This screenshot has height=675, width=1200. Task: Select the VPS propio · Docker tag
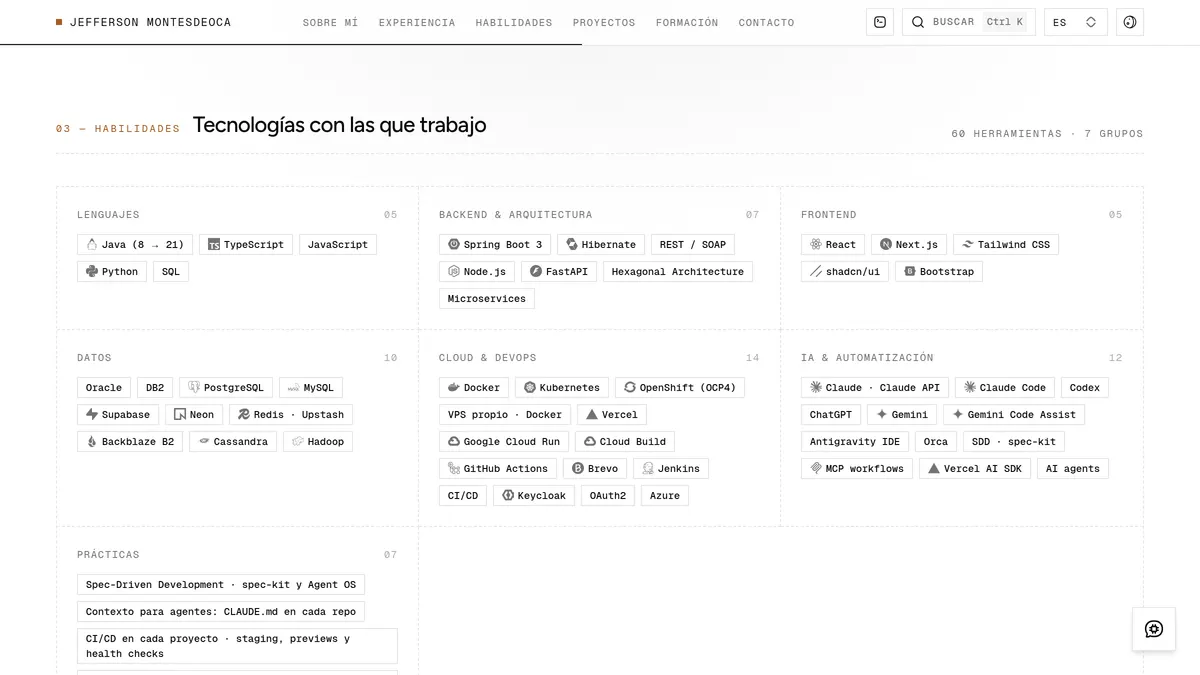tap(505, 414)
